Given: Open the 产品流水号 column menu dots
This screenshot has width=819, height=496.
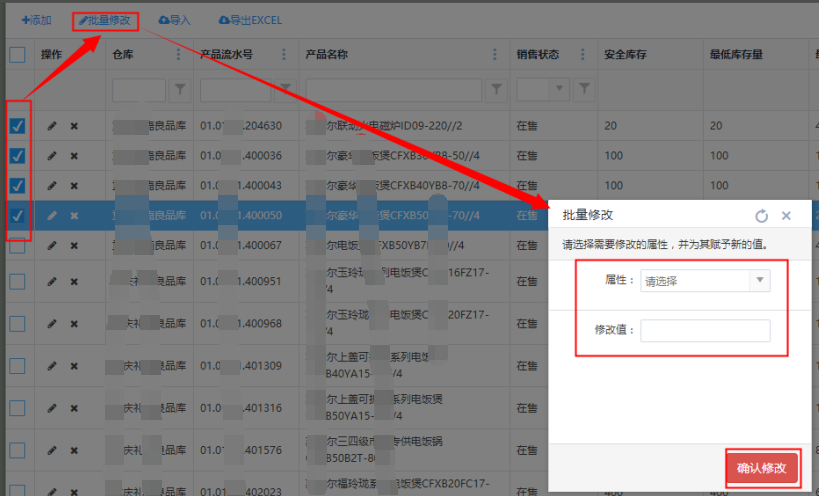Looking at the screenshot, I should point(285,55).
